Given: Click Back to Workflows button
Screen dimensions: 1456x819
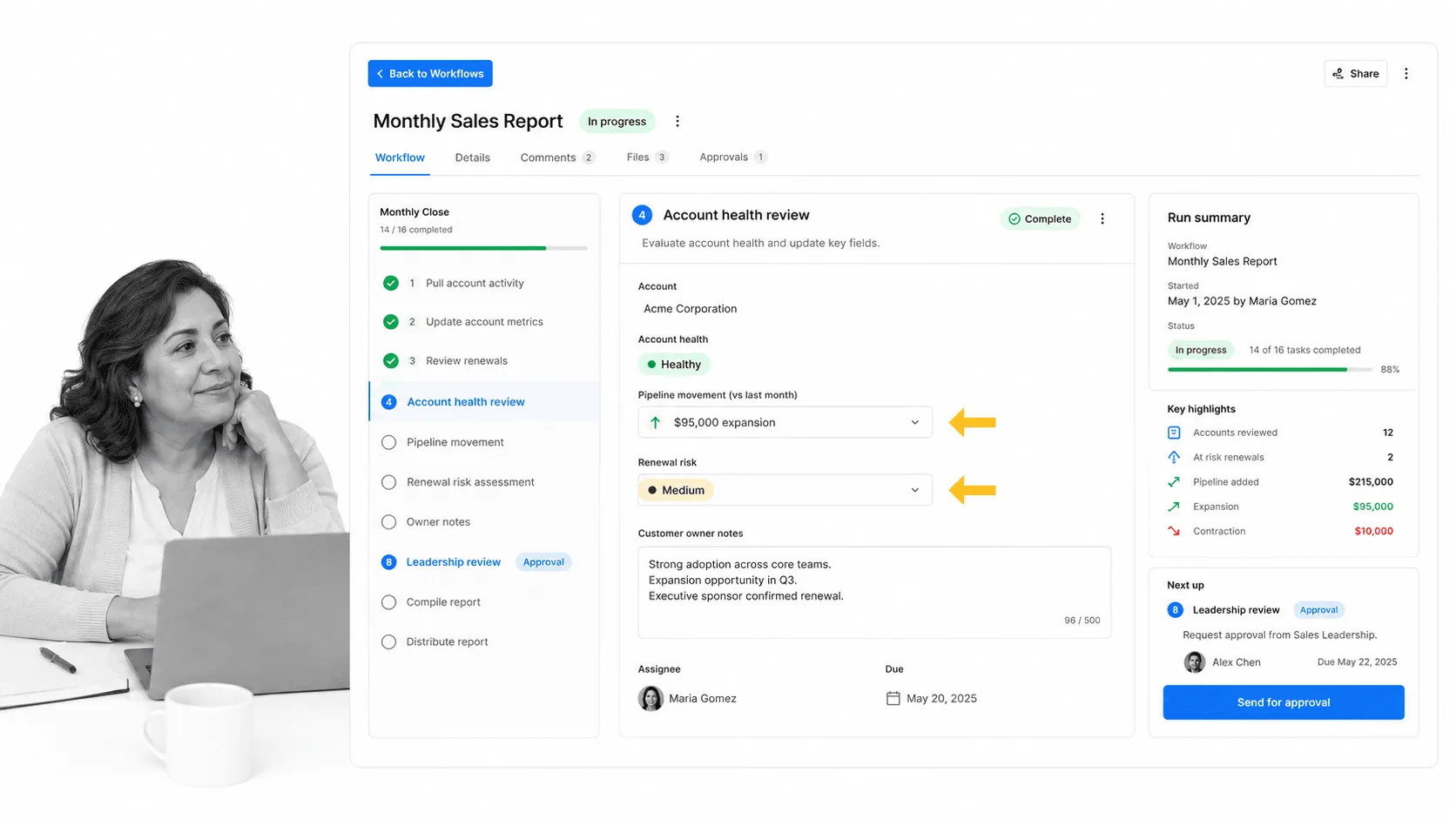Looking at the screenshot, I should click(430, 74).
